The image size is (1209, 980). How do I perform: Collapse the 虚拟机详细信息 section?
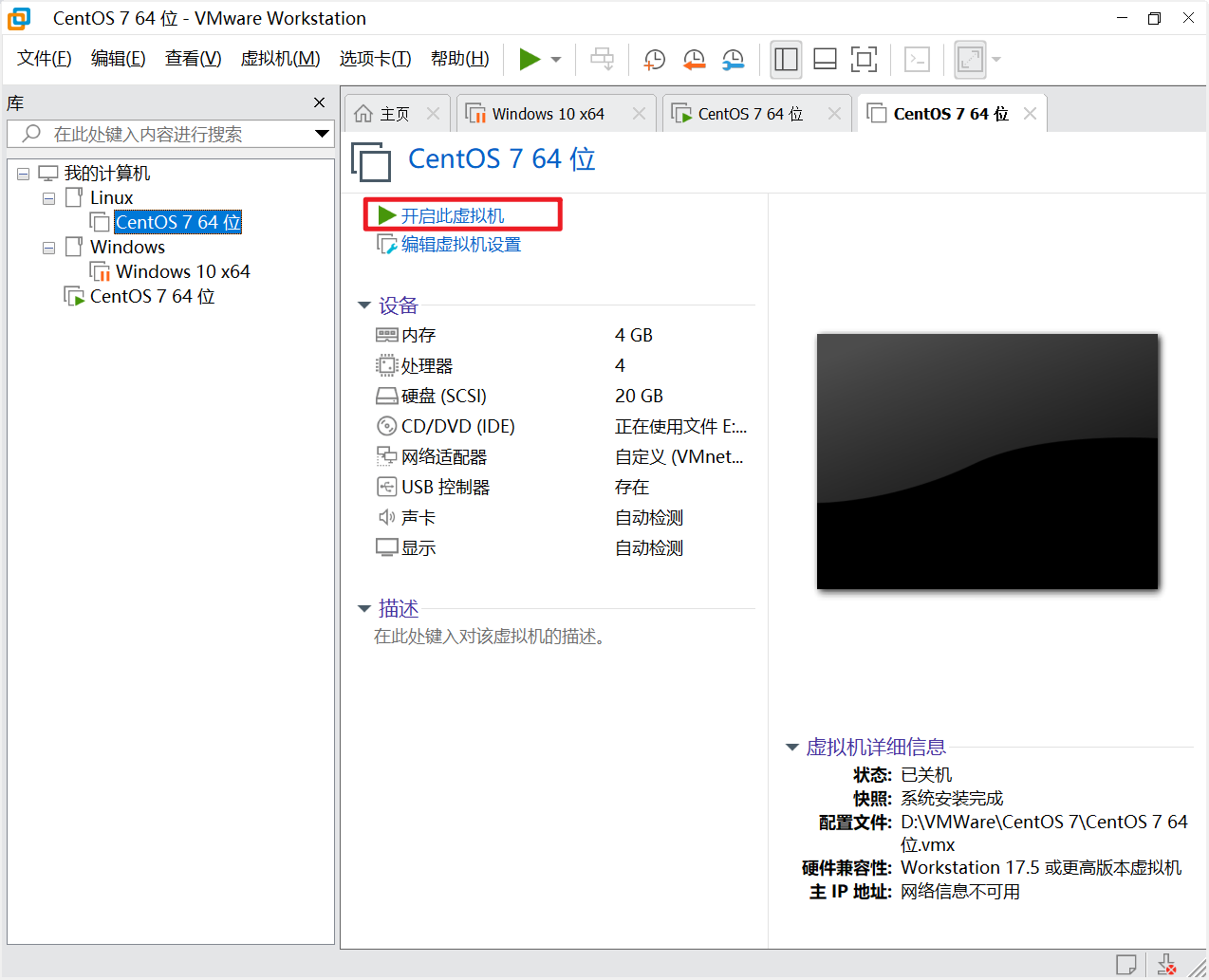click(791, 748)
